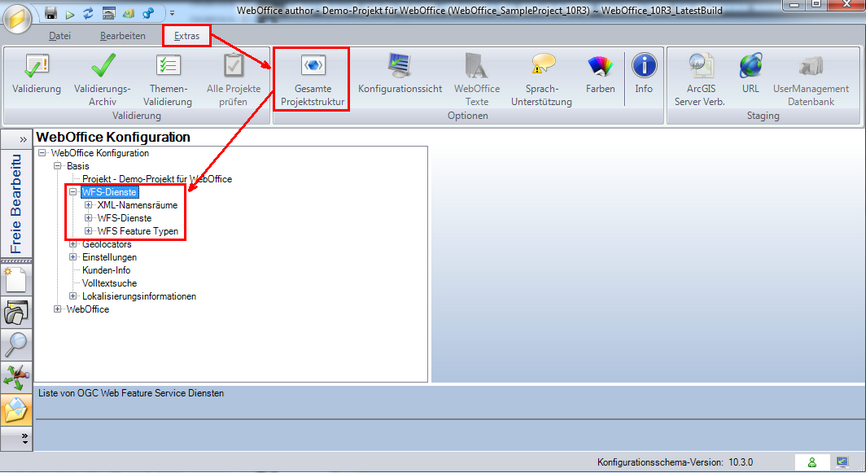Toggle Gesamte Projektstruktur view
The image size is (866, 473).
click(x=312, y=80)
